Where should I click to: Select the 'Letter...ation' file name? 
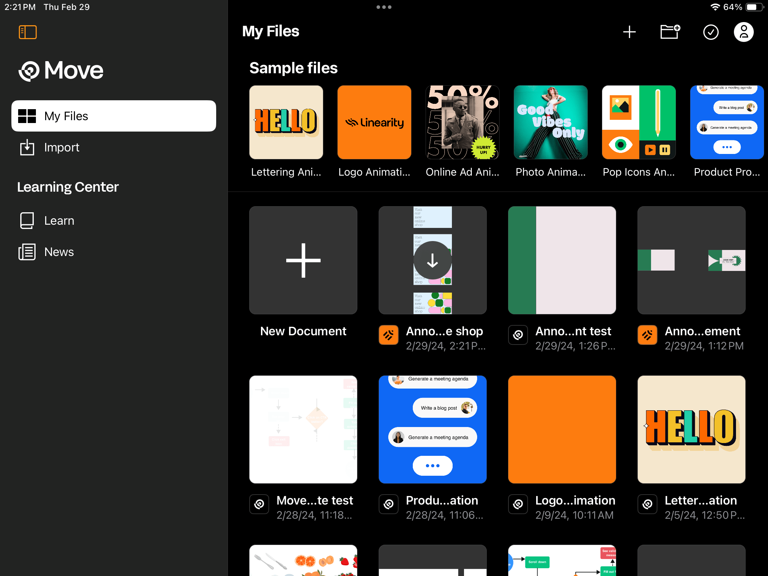700,501
